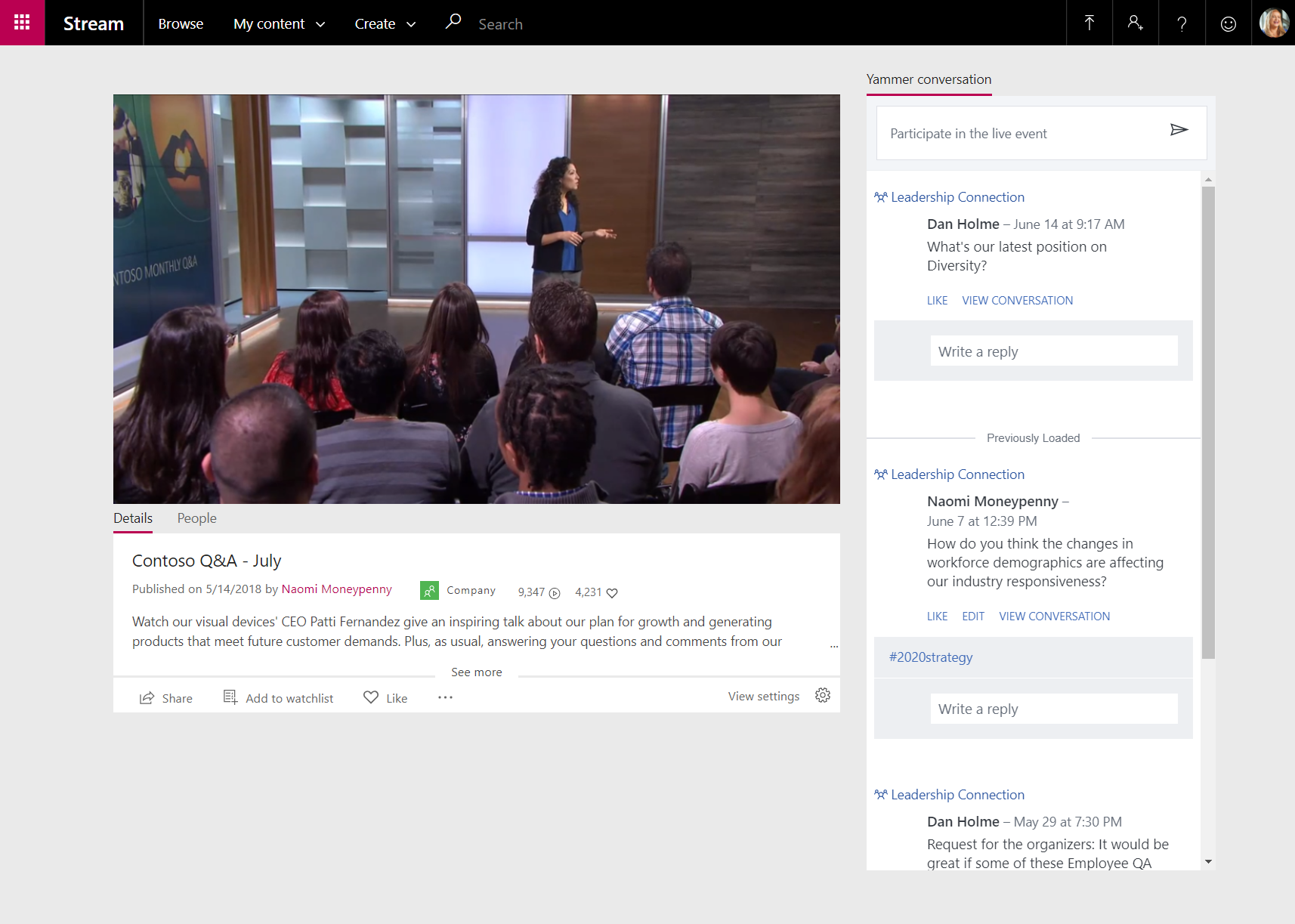The height and width of the screenshot is (924, 1295).
Task: Click the upload video icon
Action: pyautogui.click(x=1089, y=23)
